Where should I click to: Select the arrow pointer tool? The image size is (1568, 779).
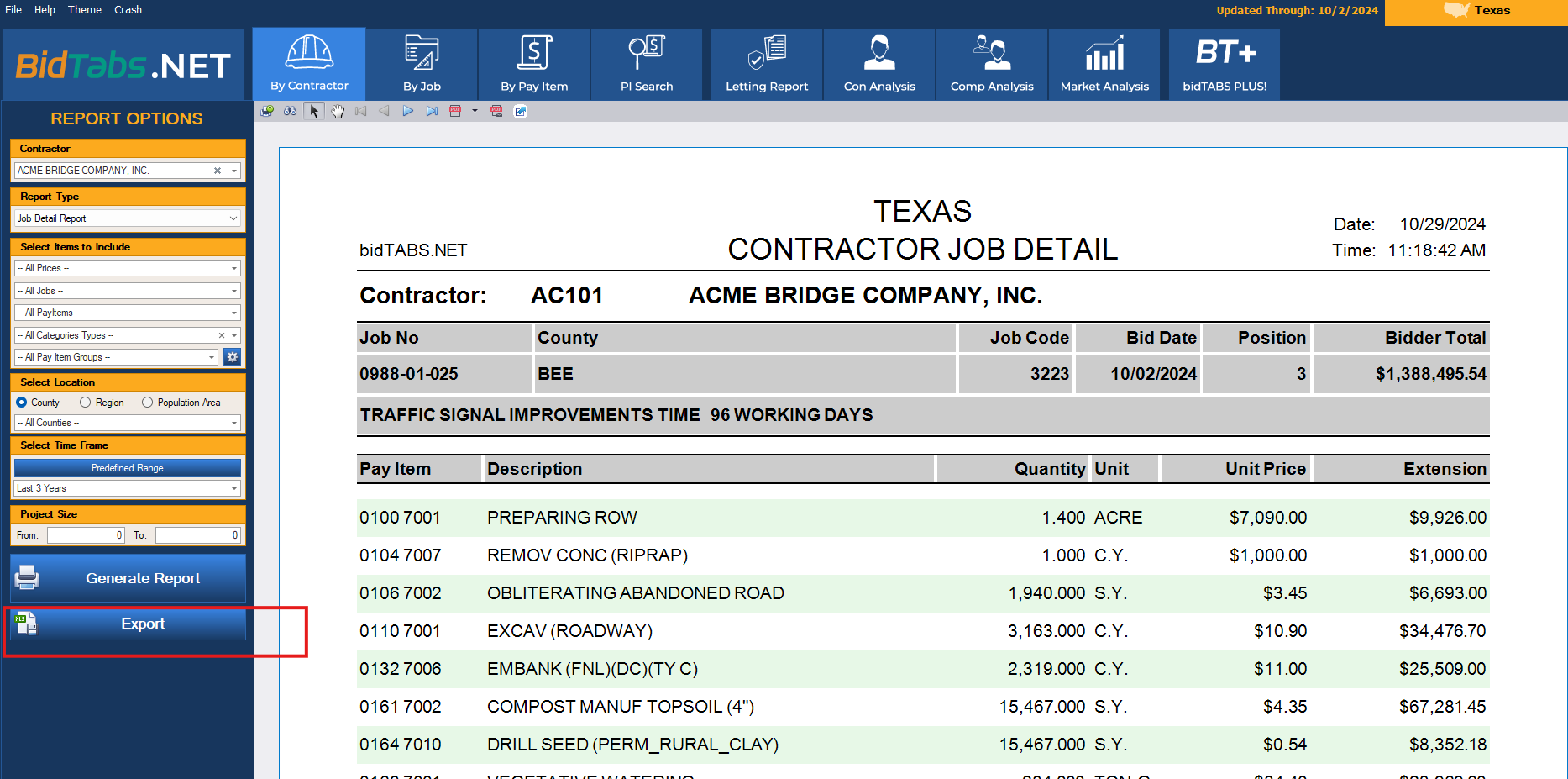(314, 111)
